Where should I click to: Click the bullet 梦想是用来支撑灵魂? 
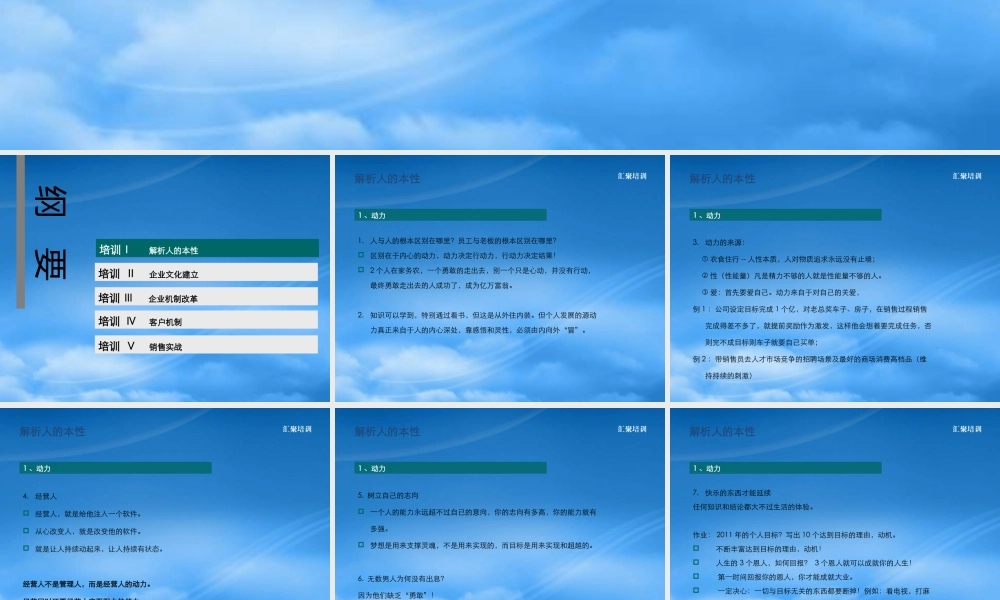[x=482, y=545]
